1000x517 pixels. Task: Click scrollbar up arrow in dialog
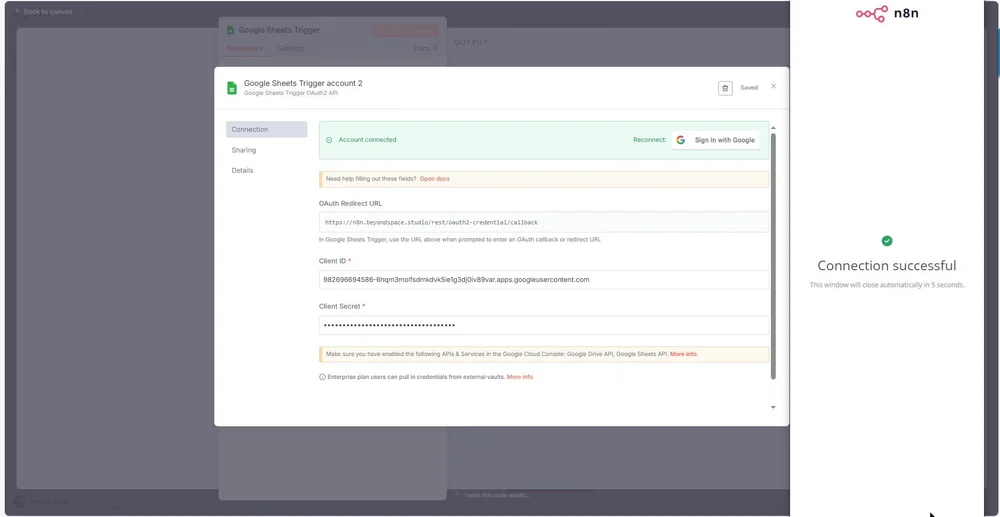(774, 127)
